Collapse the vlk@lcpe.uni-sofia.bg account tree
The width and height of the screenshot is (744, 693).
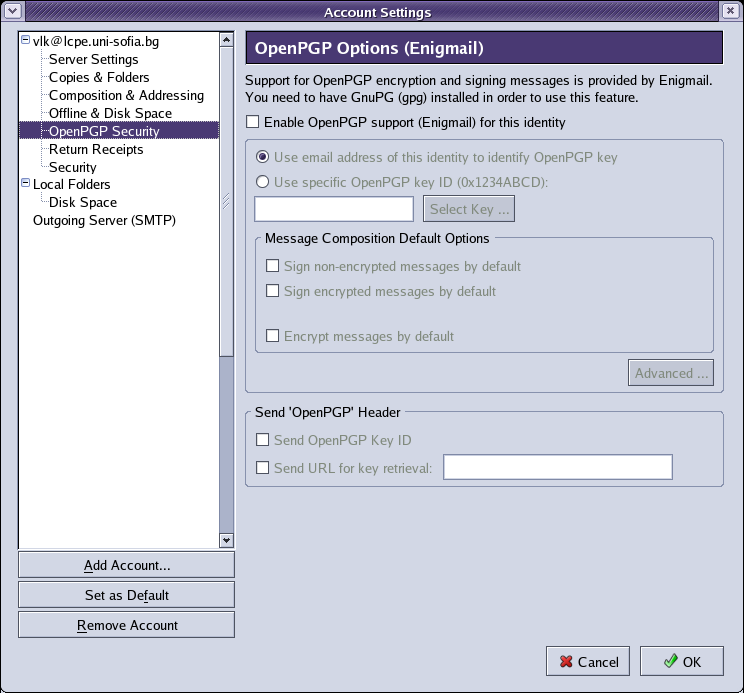click(26, 40)
